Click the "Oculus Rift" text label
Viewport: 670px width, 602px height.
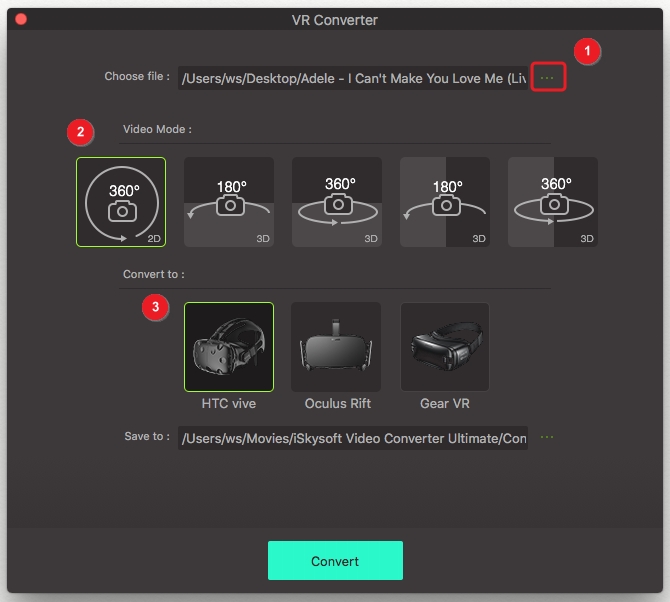tap(337, 404)
